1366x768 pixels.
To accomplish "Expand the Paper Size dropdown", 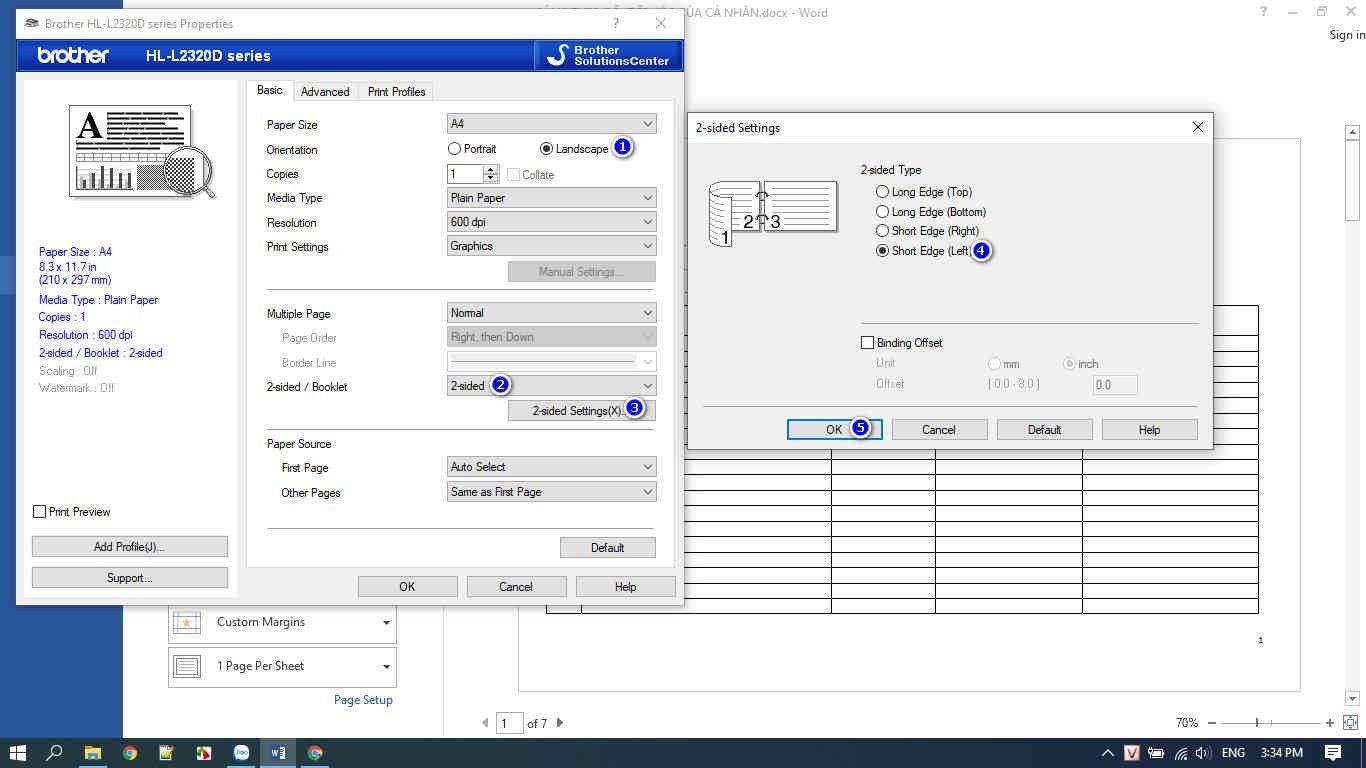I will click(551, 124).
